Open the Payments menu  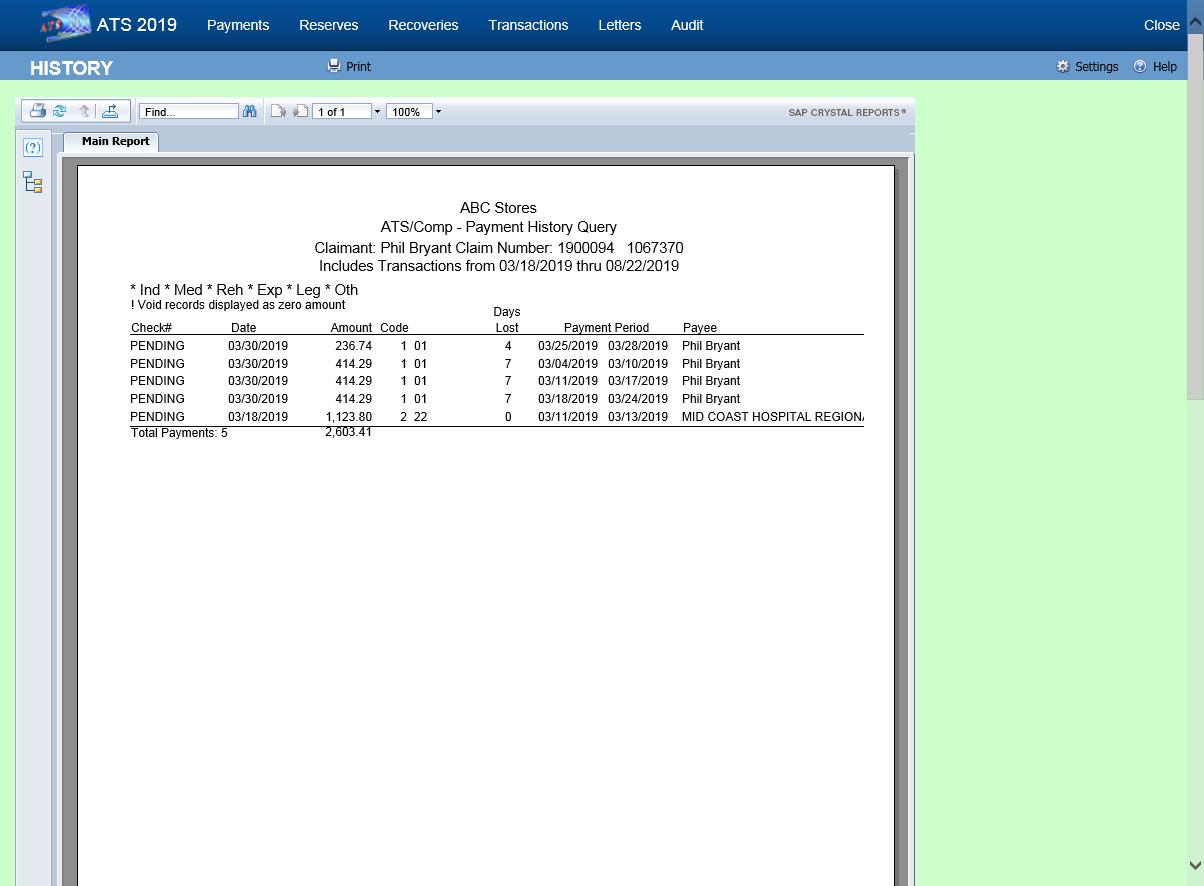click(x=238, y=25)
